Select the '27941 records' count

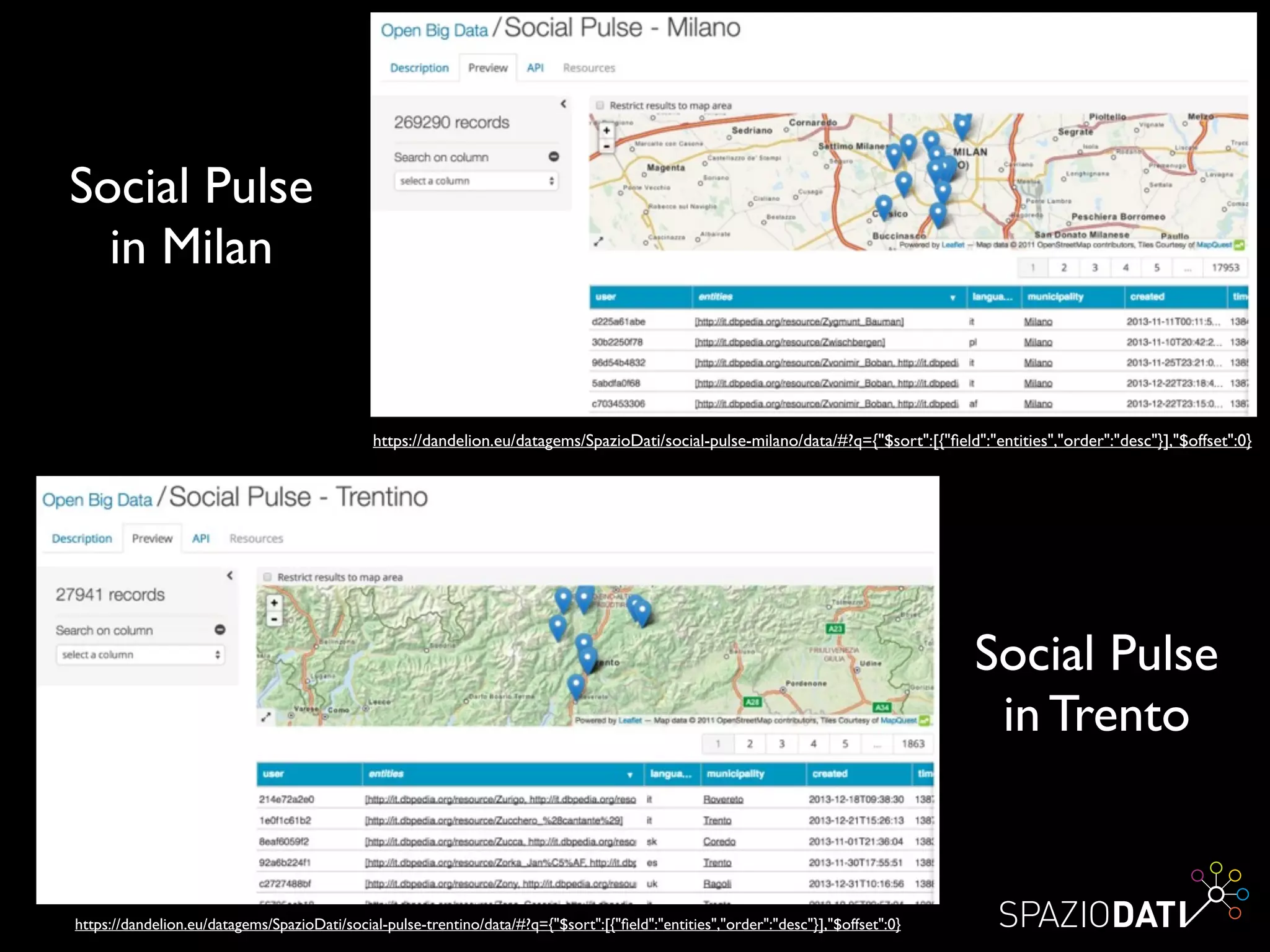pyautogui.click(x=110, y=595)
